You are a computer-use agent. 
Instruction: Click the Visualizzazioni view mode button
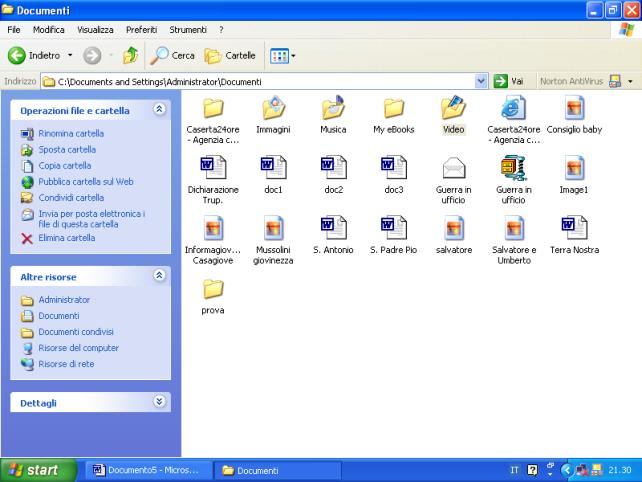(279, 56)
